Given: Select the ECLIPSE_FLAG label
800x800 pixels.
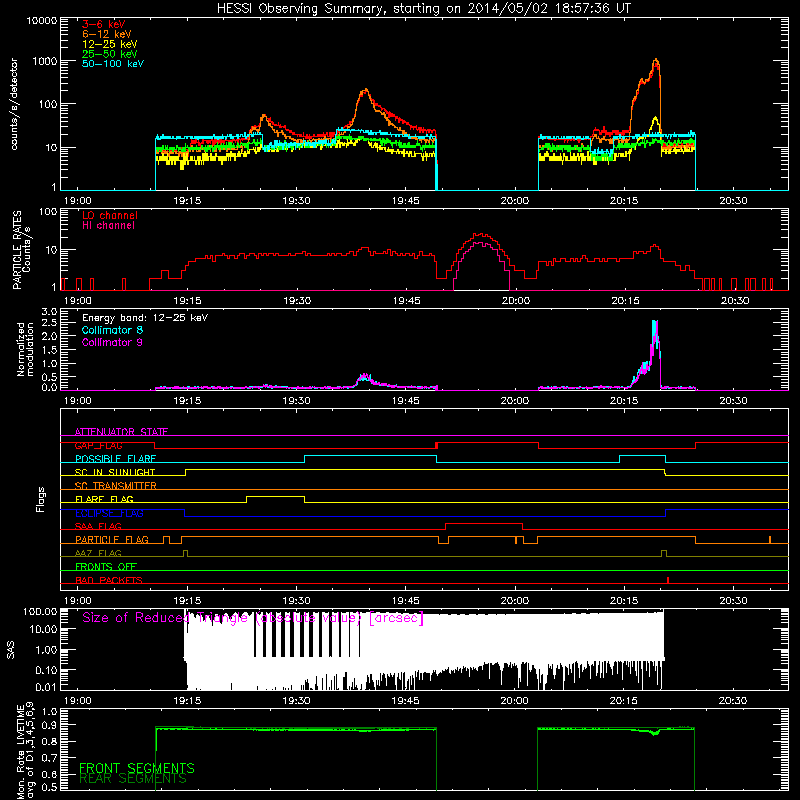Looking at the screenshot, I should coord(109,513).
